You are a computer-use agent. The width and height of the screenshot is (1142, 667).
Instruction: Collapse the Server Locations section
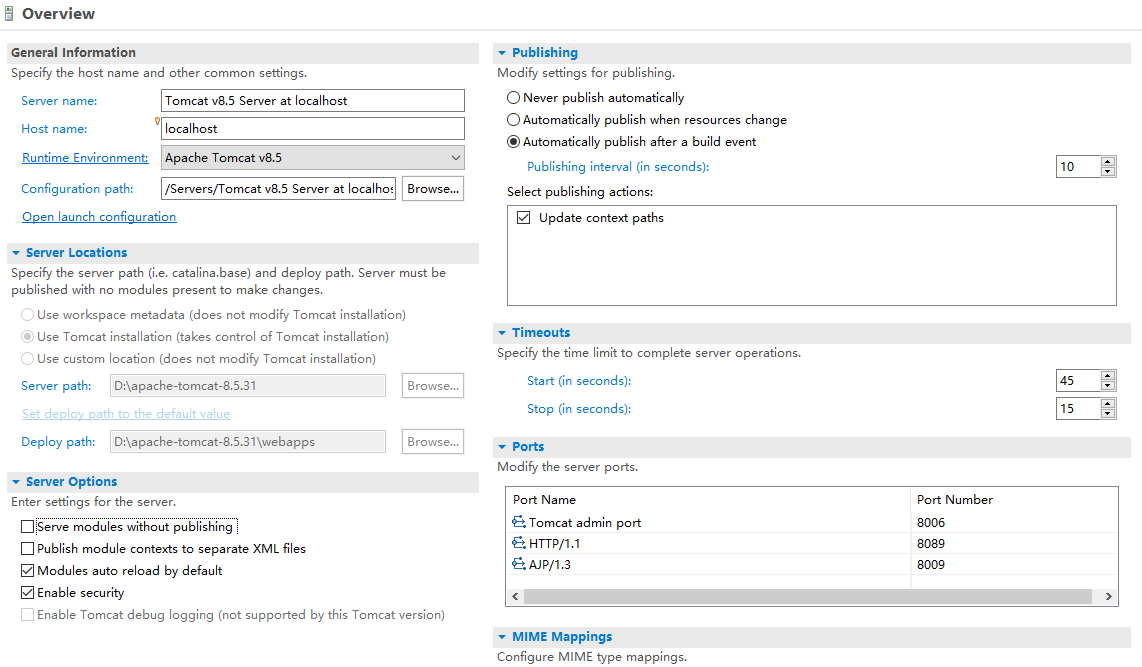click(16, 253)
